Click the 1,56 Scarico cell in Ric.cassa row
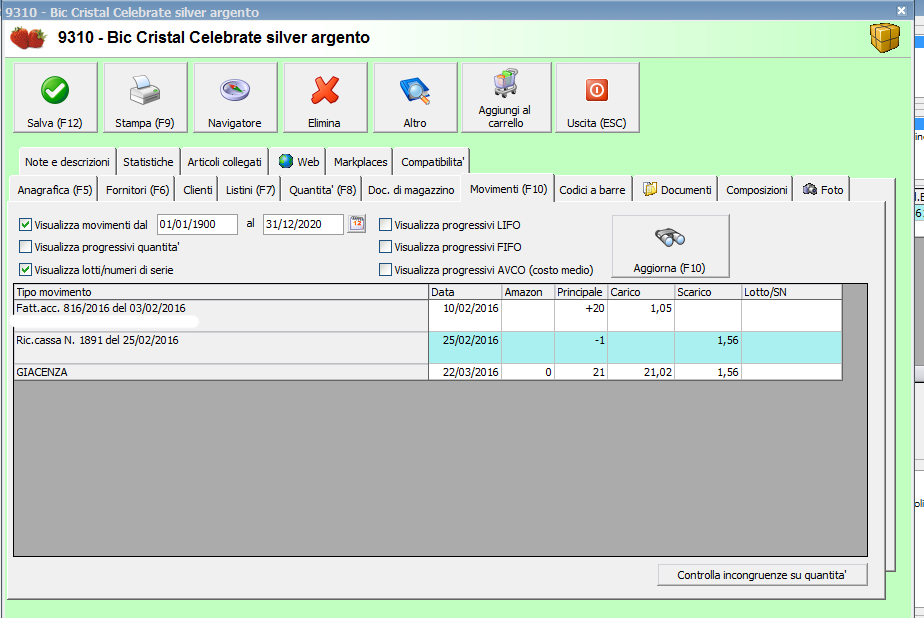Image resolution: width=924 pixels, height=618 pixels. coord(708,348)
